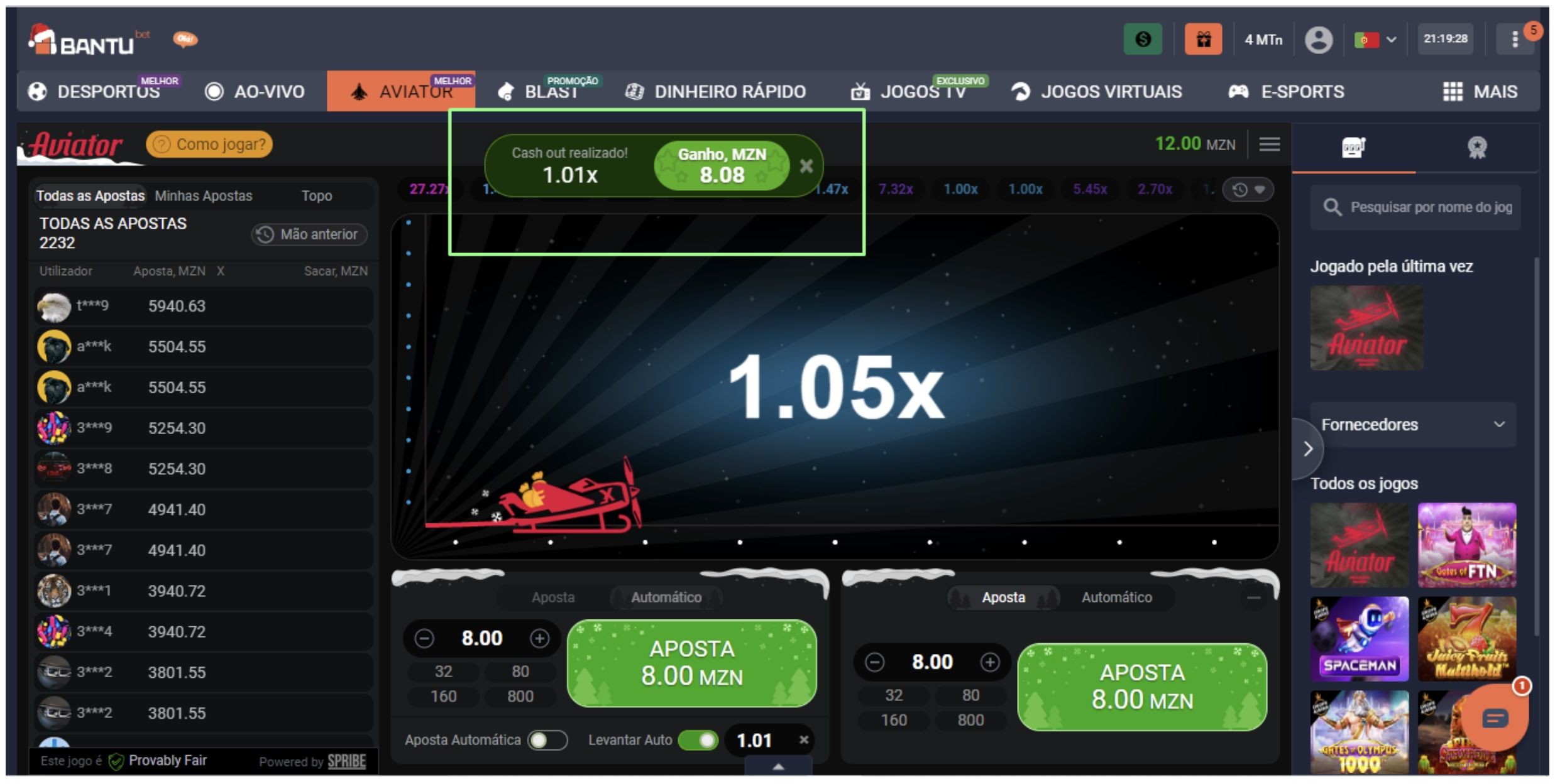Open the Aviator hamburger menu icon
The width and height of the screenshot is (1555, 784).
point(1269,144)
